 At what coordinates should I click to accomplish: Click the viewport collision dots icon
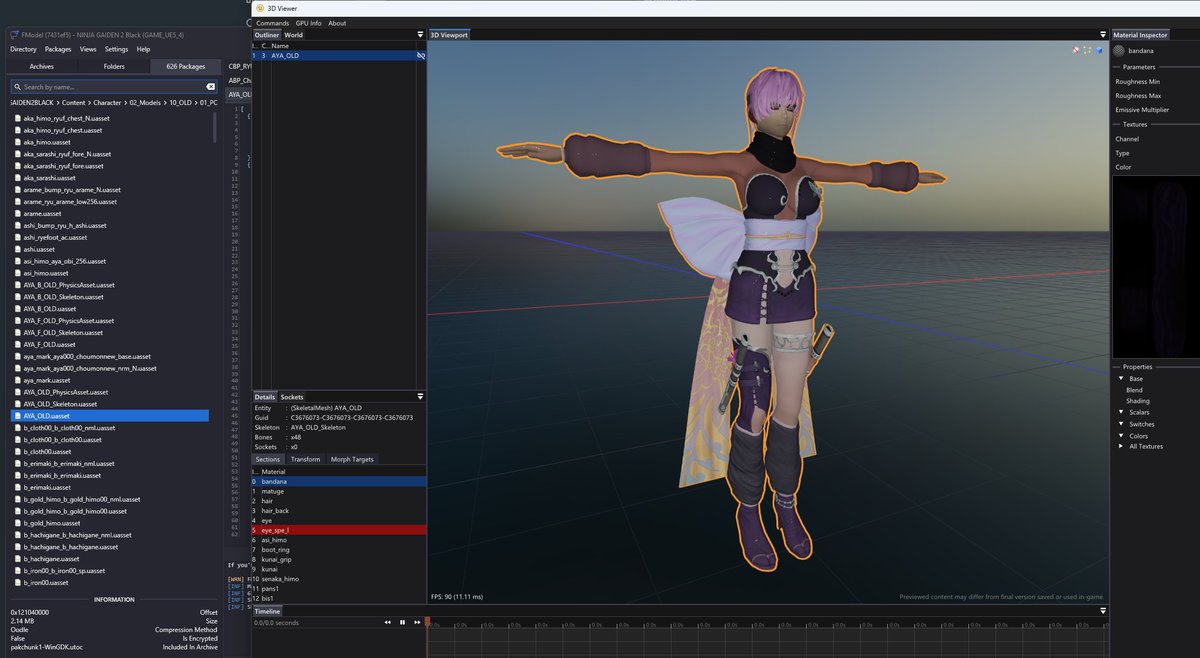coord(1087,49)
